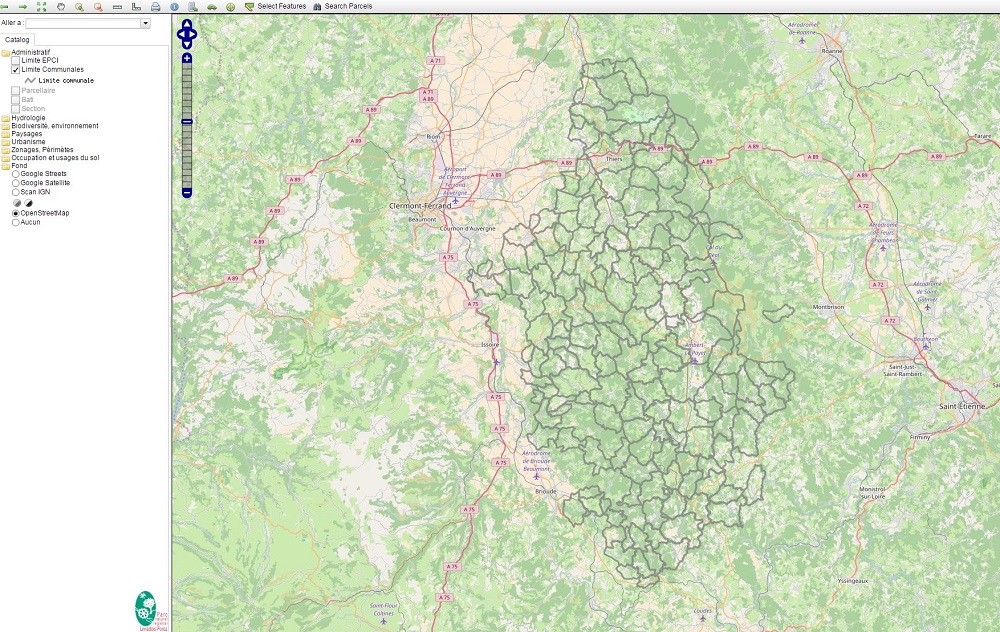Click the Select Features button
1000x632 pixels.
tap(276, 6)
